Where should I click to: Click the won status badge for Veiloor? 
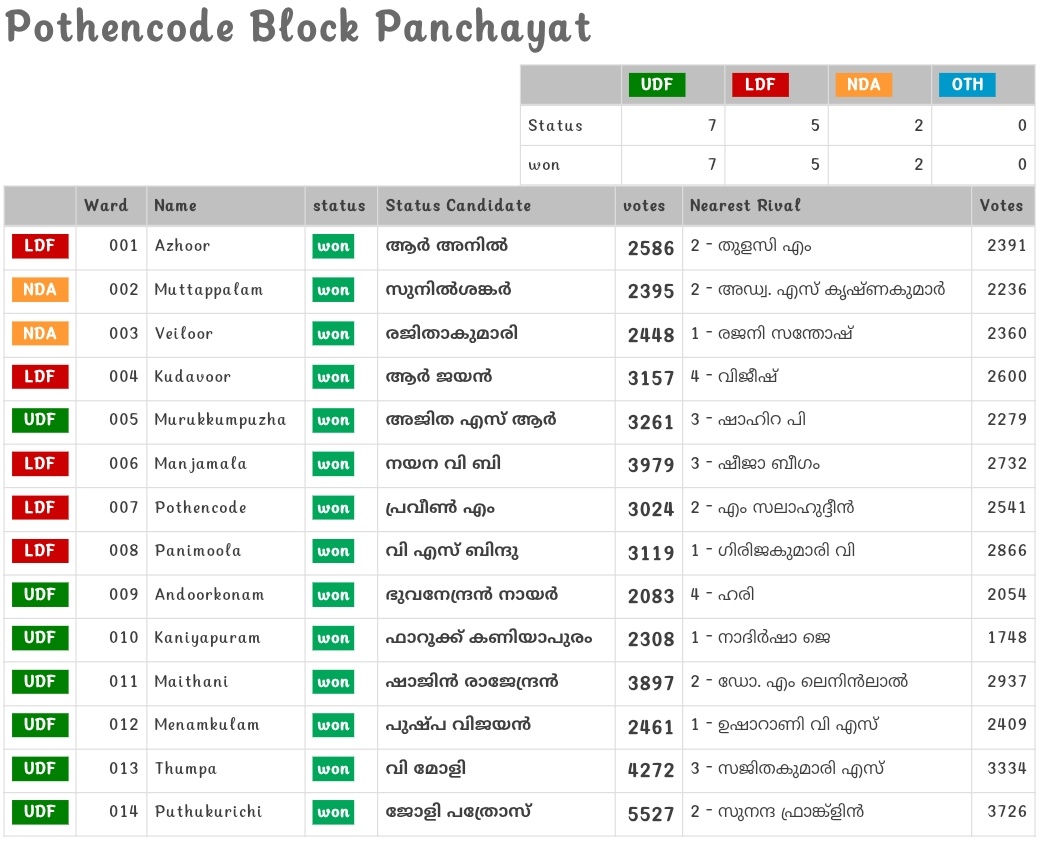333,334
